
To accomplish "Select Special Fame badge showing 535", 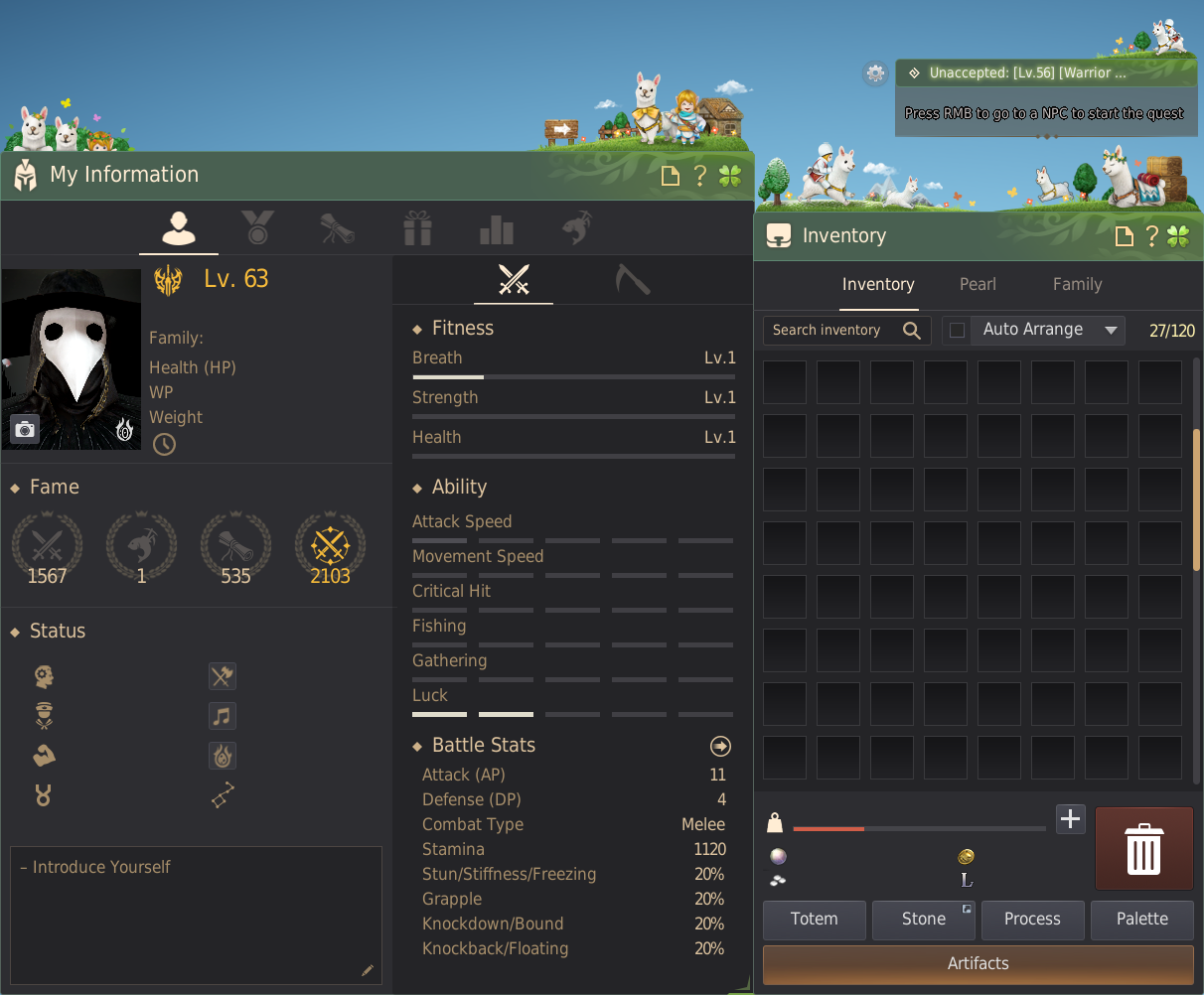I will tap(235, 549).
